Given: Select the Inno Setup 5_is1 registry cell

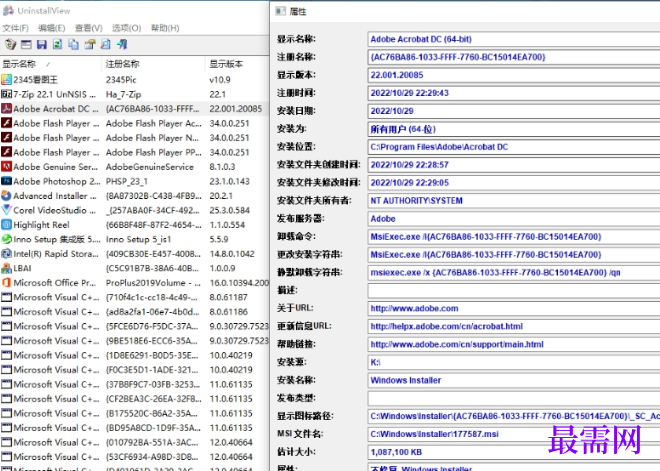Looking at the screenshot, I should pyautogui.click(x=138, y=239).
